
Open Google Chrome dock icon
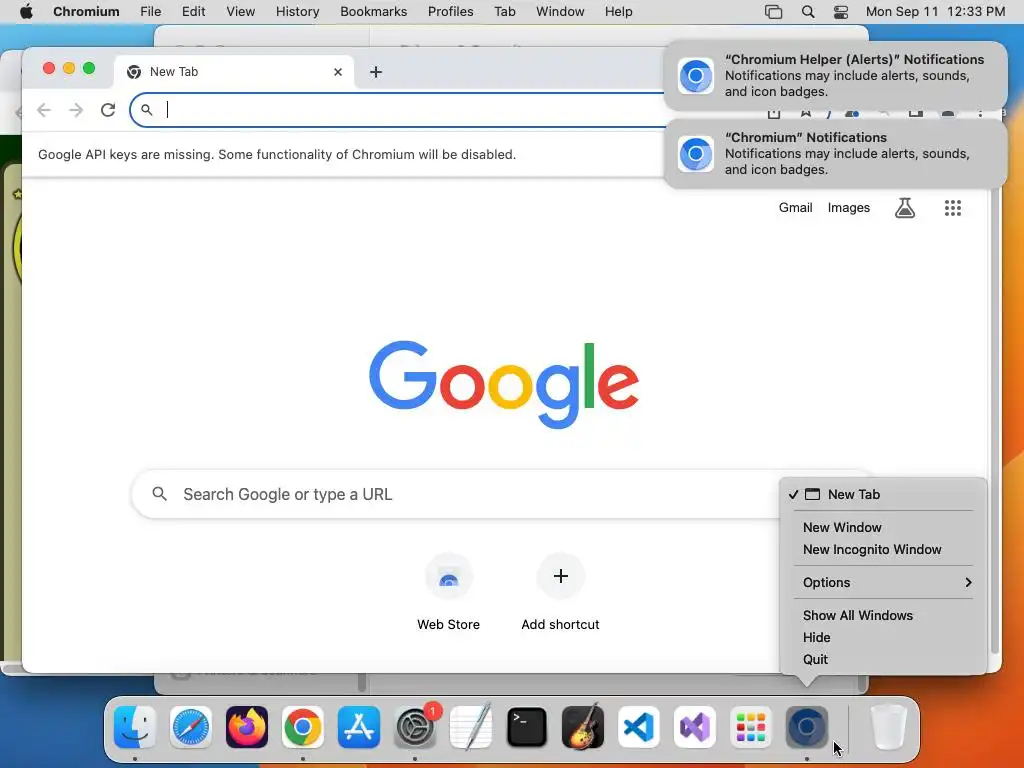[x=302, y=726]
